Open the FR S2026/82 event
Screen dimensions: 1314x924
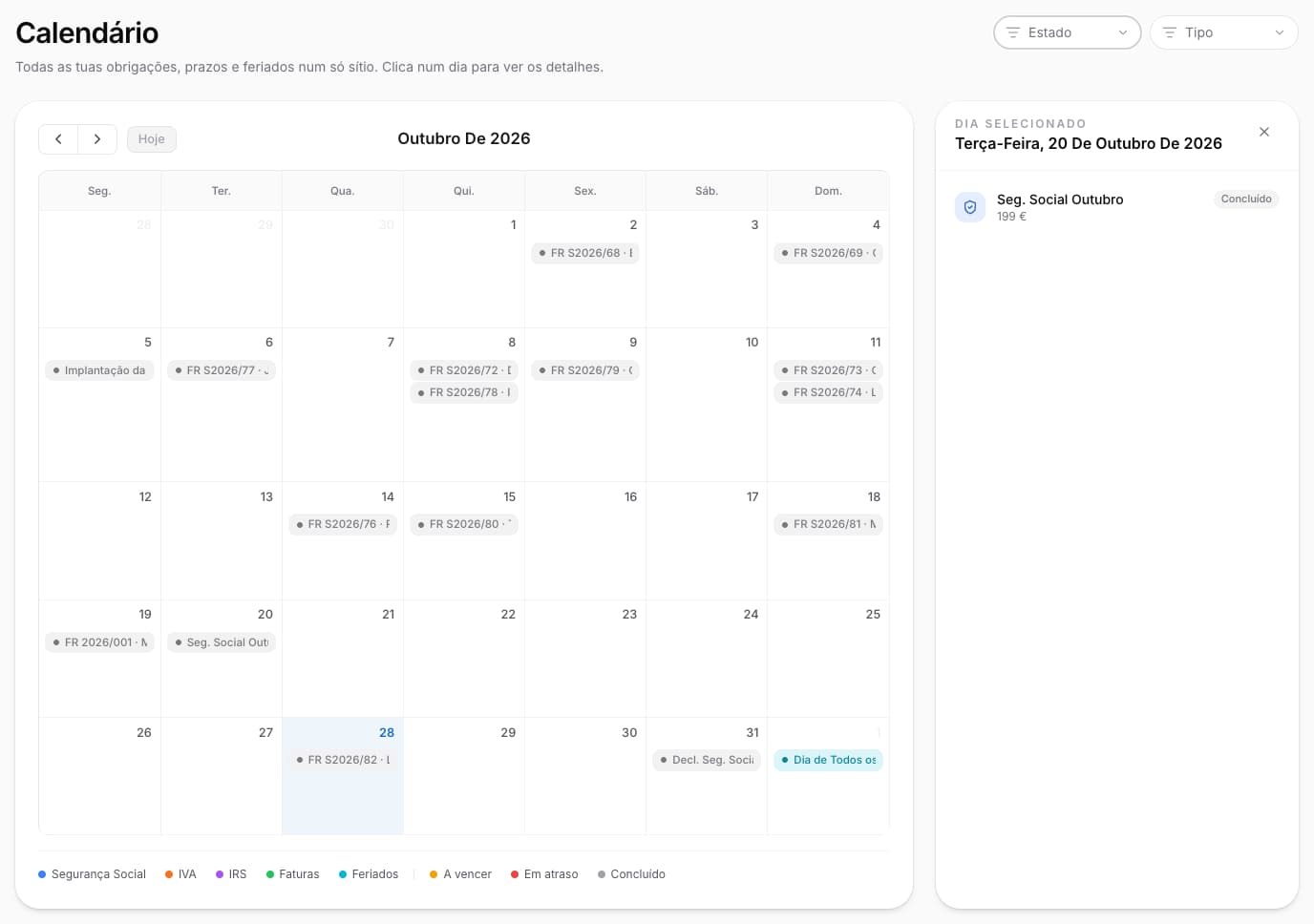point(343,760)
